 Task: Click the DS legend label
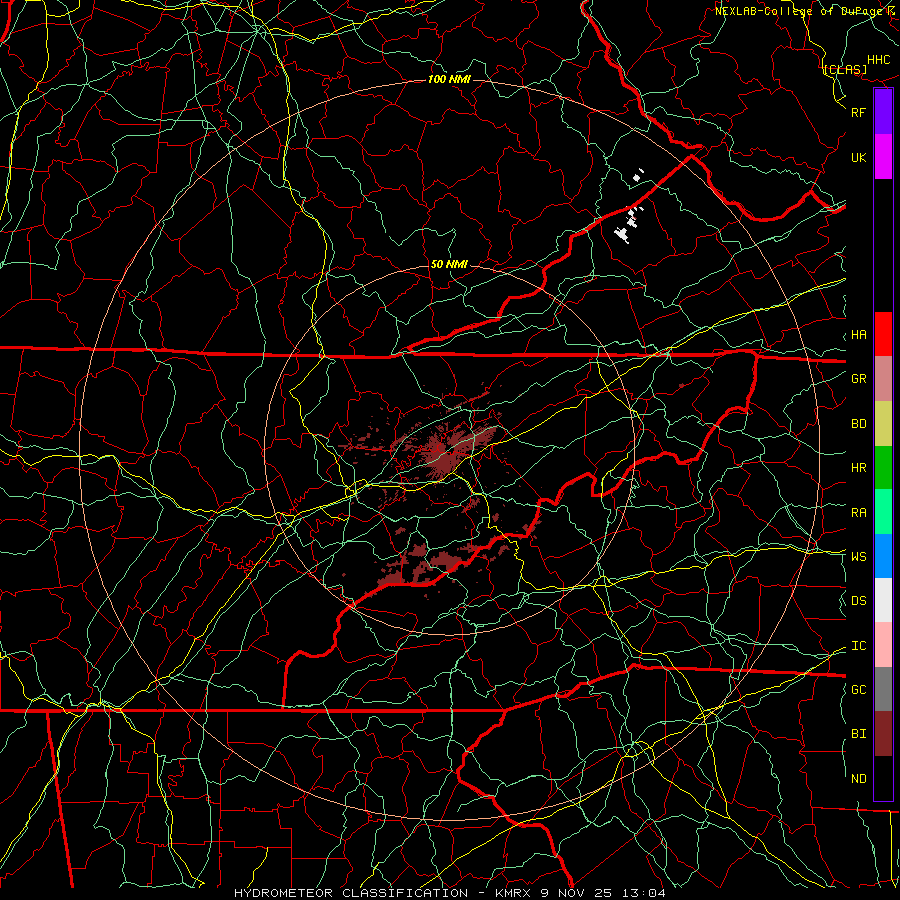point(858,601)
